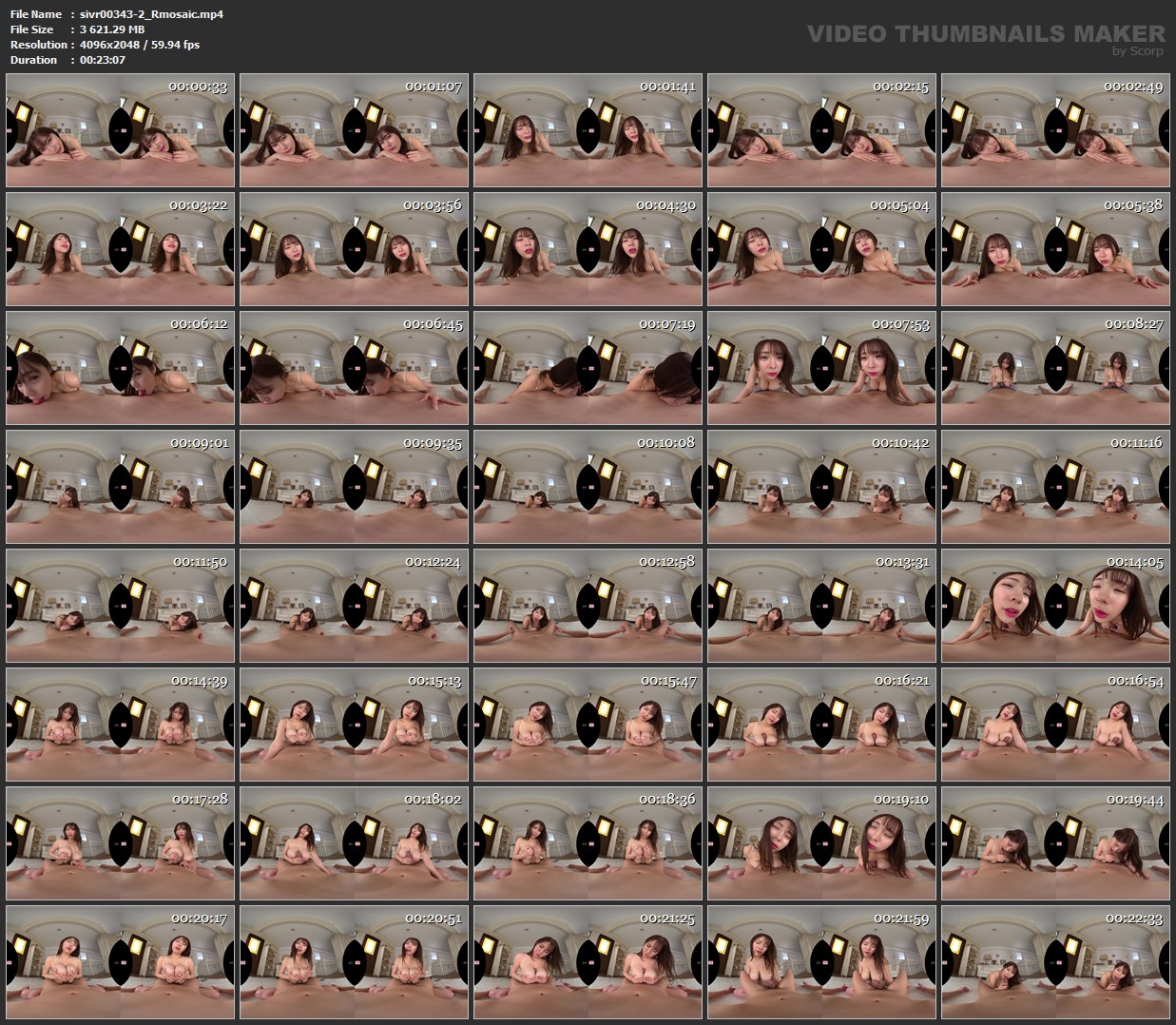This screenshot has width=1176, height=1025.
Task: Select the frame at 00:01:41
Action: click(588, 130)
